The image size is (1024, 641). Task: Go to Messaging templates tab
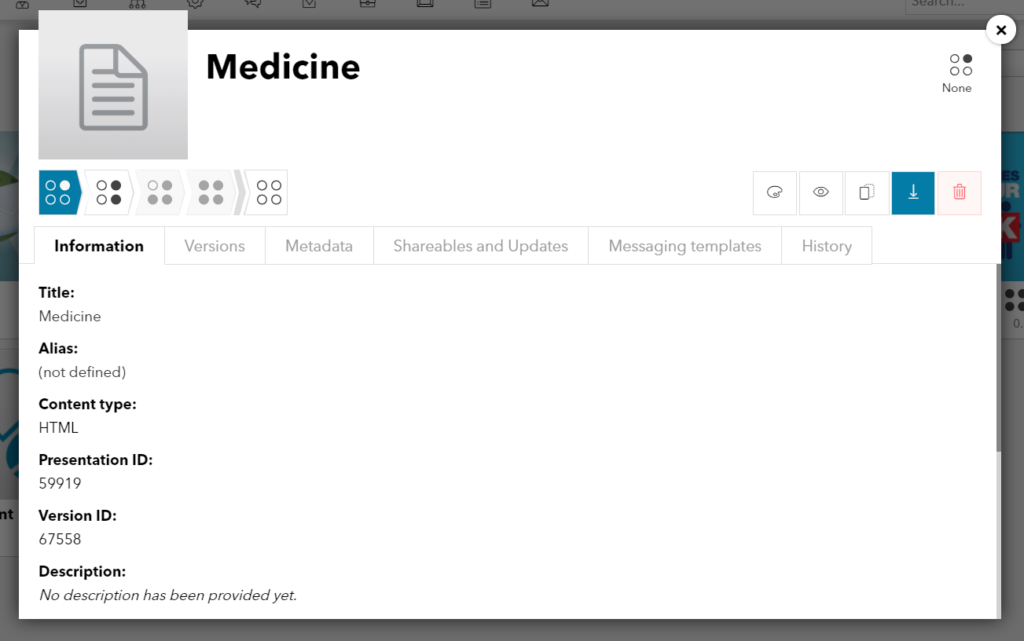pos(684,246)
